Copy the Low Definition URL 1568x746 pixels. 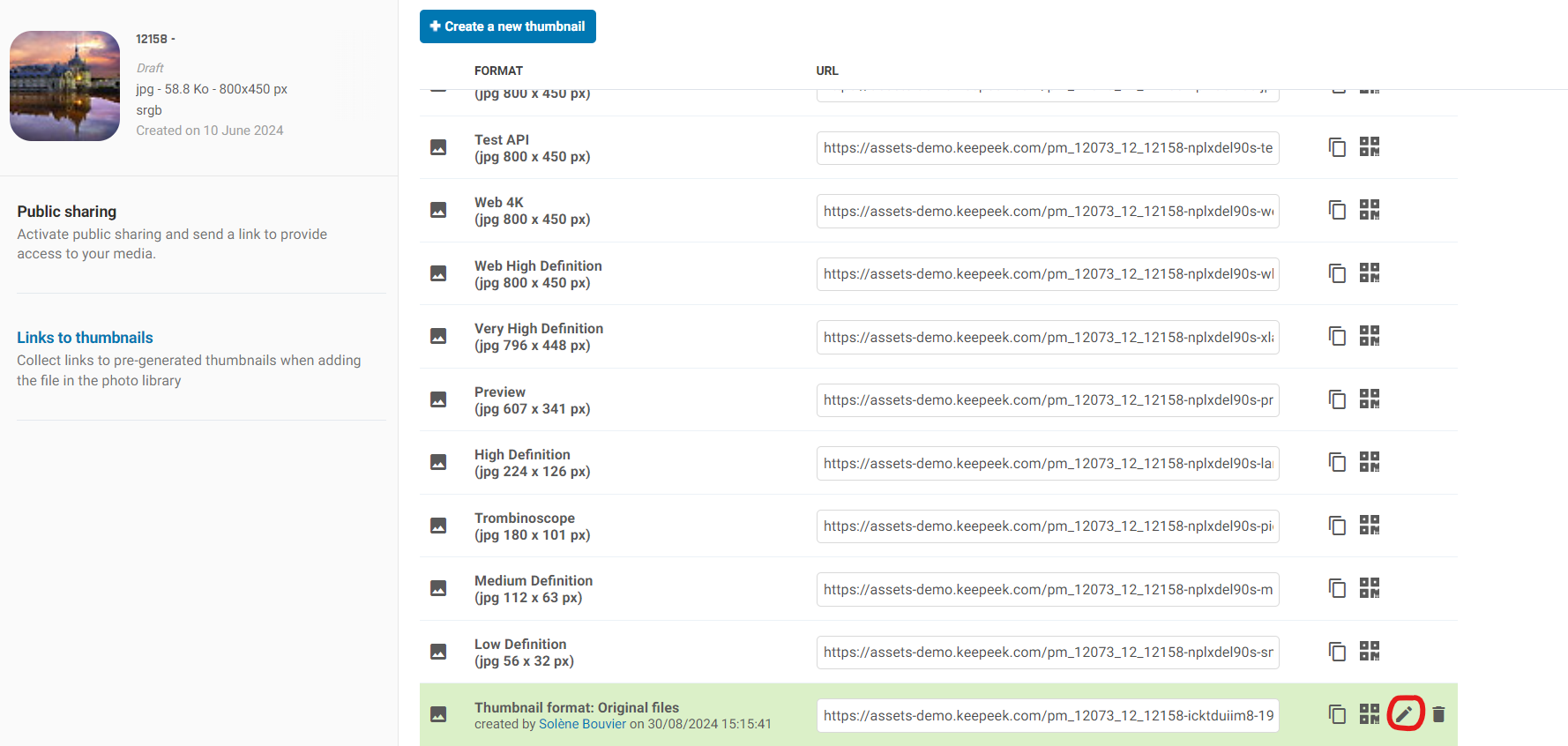(x=1337, y=652)
